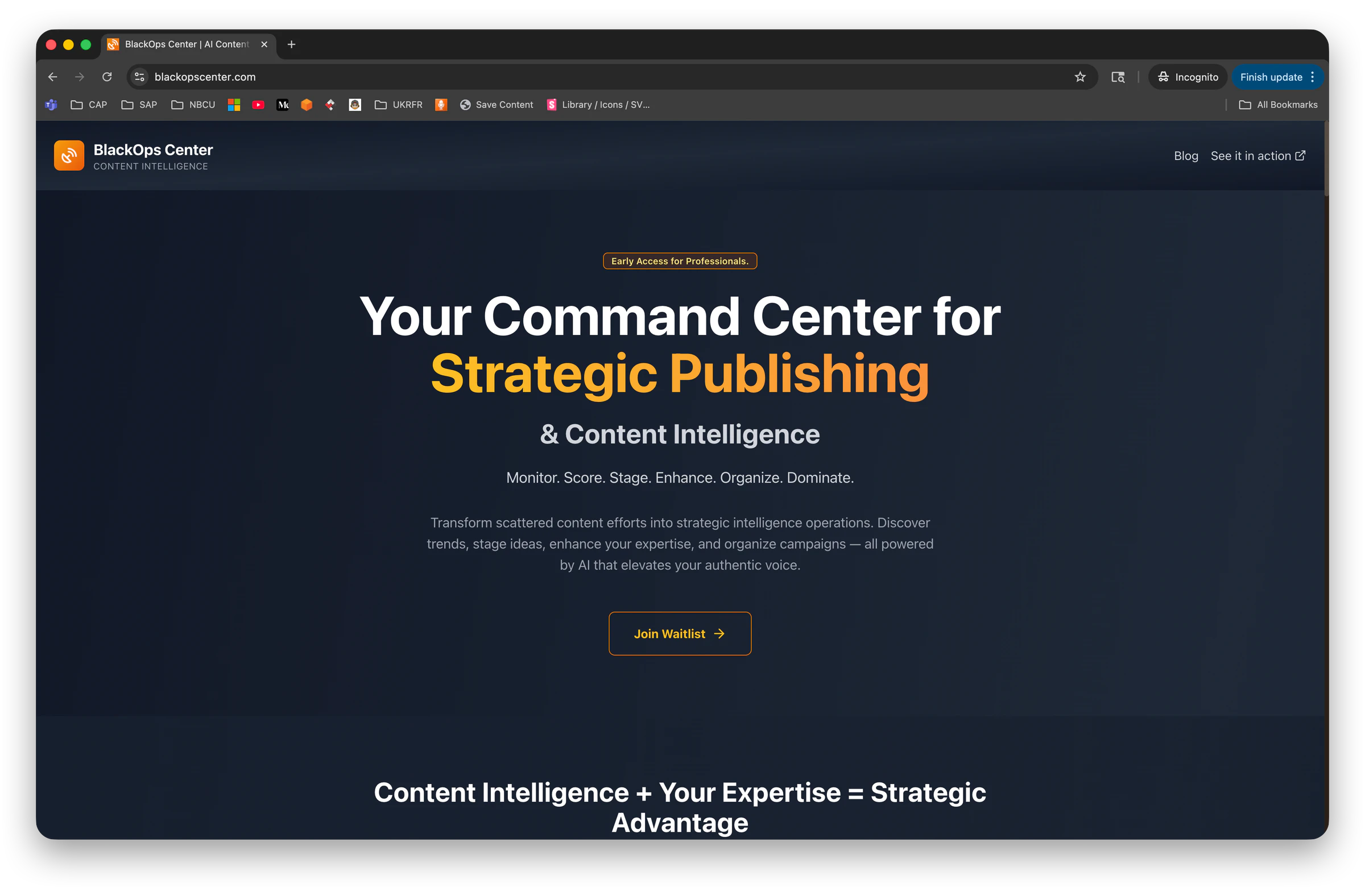Open the YouTube bookmark icon
The width and height of the screenshot is (1365, 896).
click(x=258, y=105)
